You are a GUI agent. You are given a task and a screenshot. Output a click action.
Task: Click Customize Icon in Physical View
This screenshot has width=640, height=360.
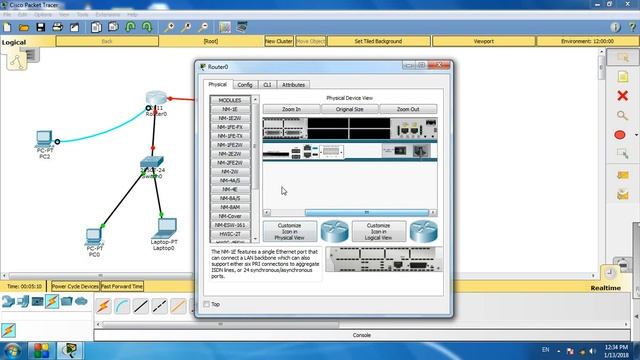click(290, 231)
